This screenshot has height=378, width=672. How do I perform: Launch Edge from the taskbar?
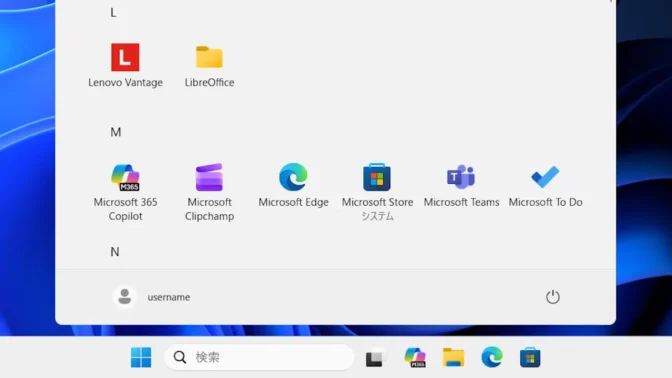tap(492, 357)
